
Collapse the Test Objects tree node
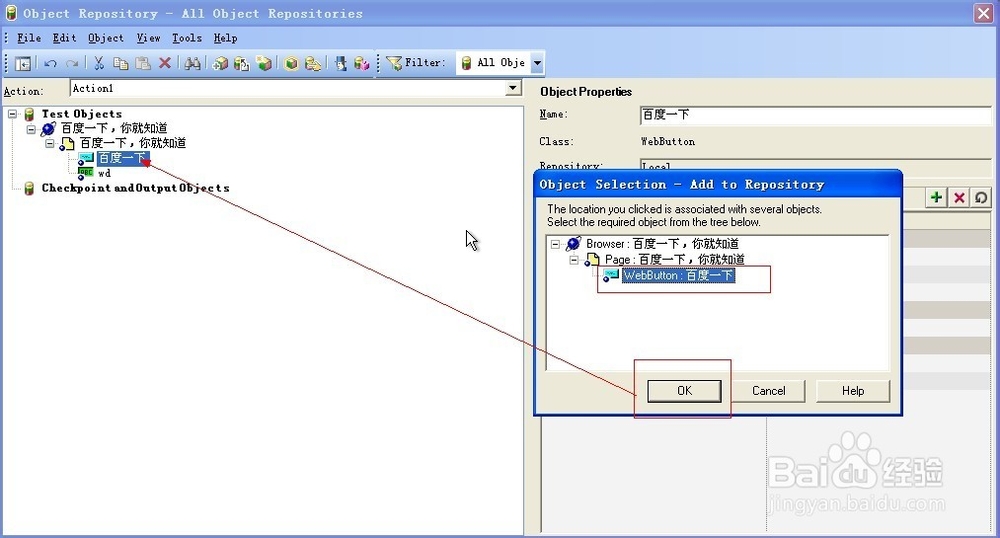click(12, 114)
